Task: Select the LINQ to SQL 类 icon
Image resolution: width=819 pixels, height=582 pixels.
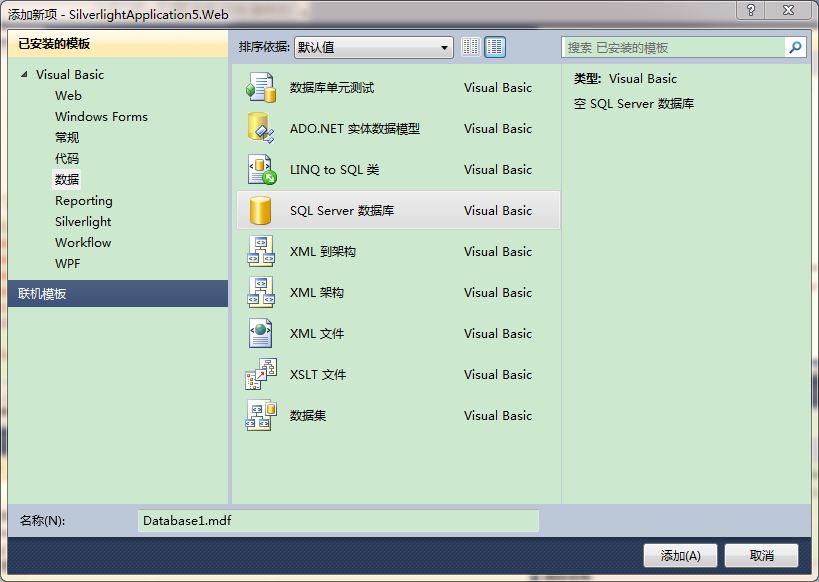Action: [262, 169]
